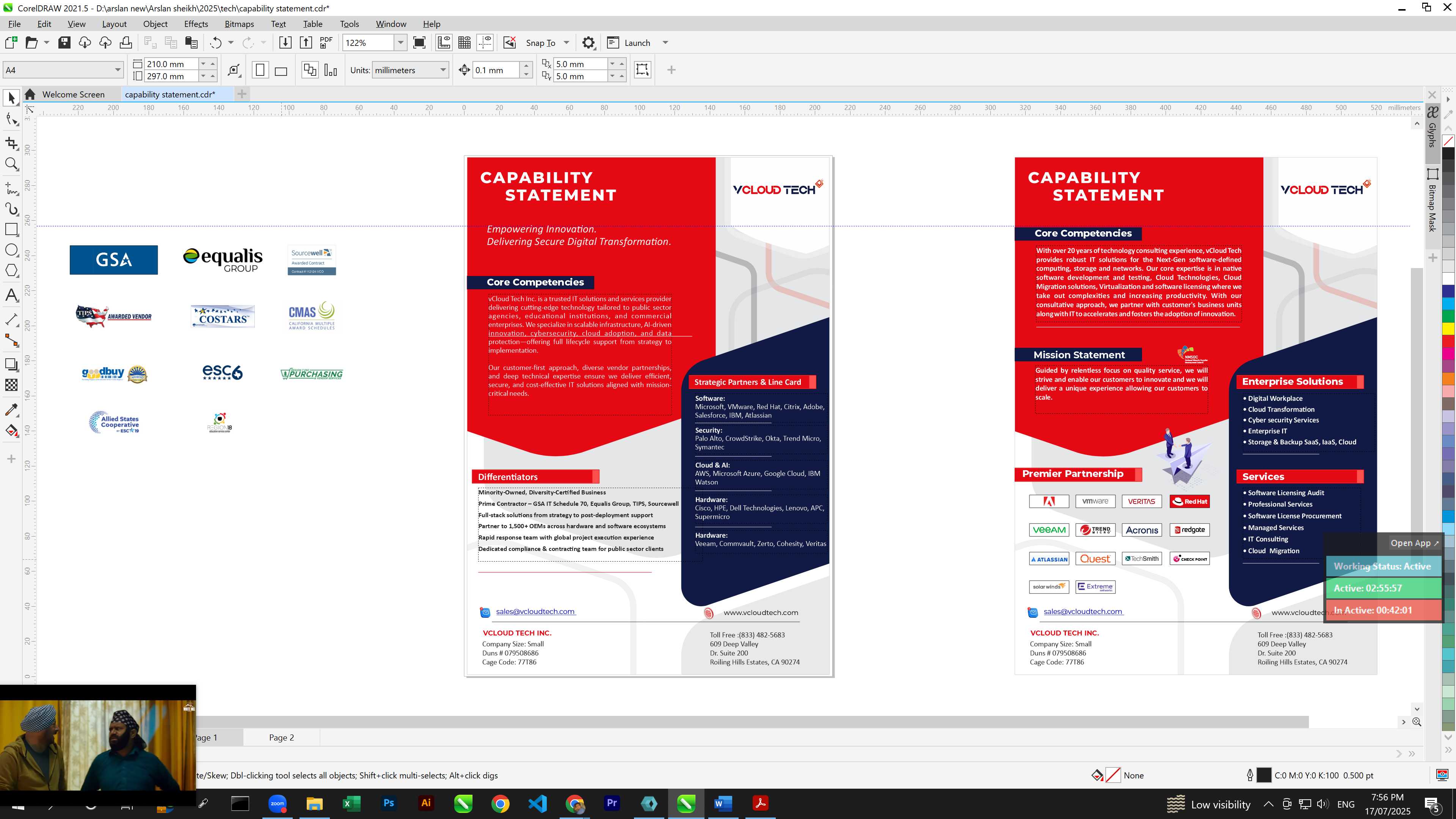The width and height of the screenshot is (1456, 819).
Task: Select the Transparency tool
Action: click(x=11, y=385)
